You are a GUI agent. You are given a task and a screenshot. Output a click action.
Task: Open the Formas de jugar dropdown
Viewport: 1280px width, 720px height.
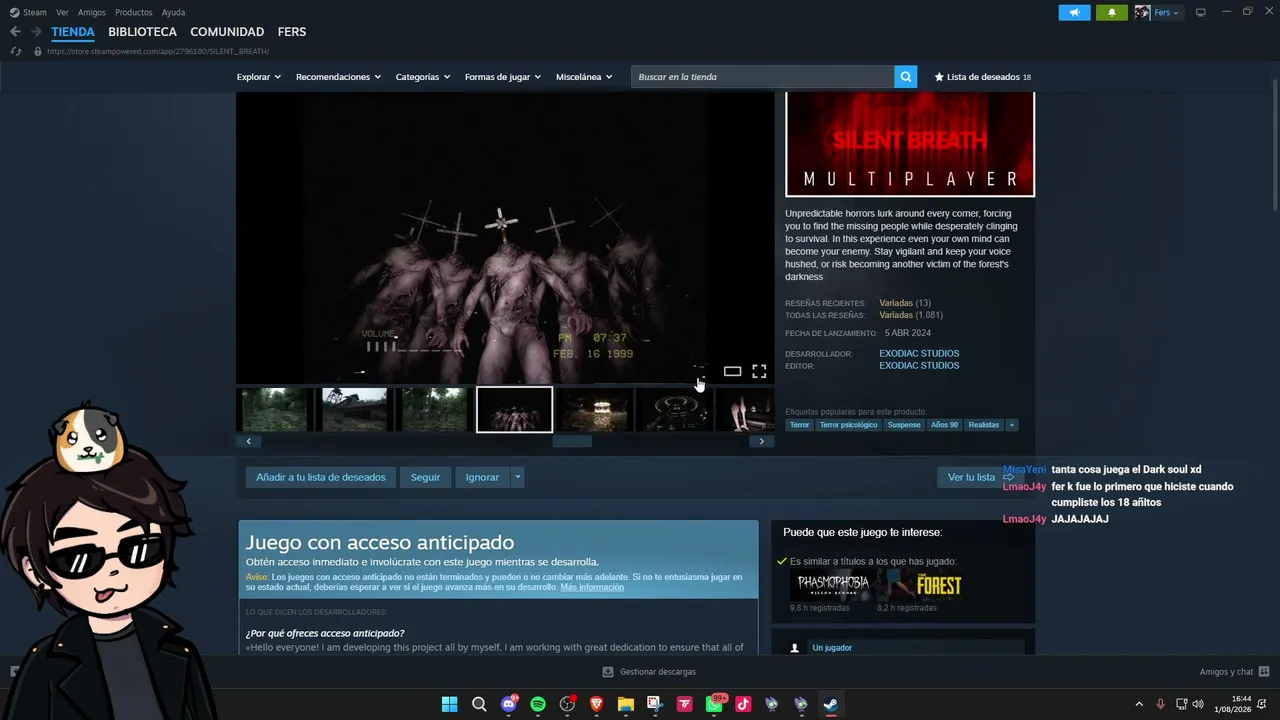(x=503, y=77)
